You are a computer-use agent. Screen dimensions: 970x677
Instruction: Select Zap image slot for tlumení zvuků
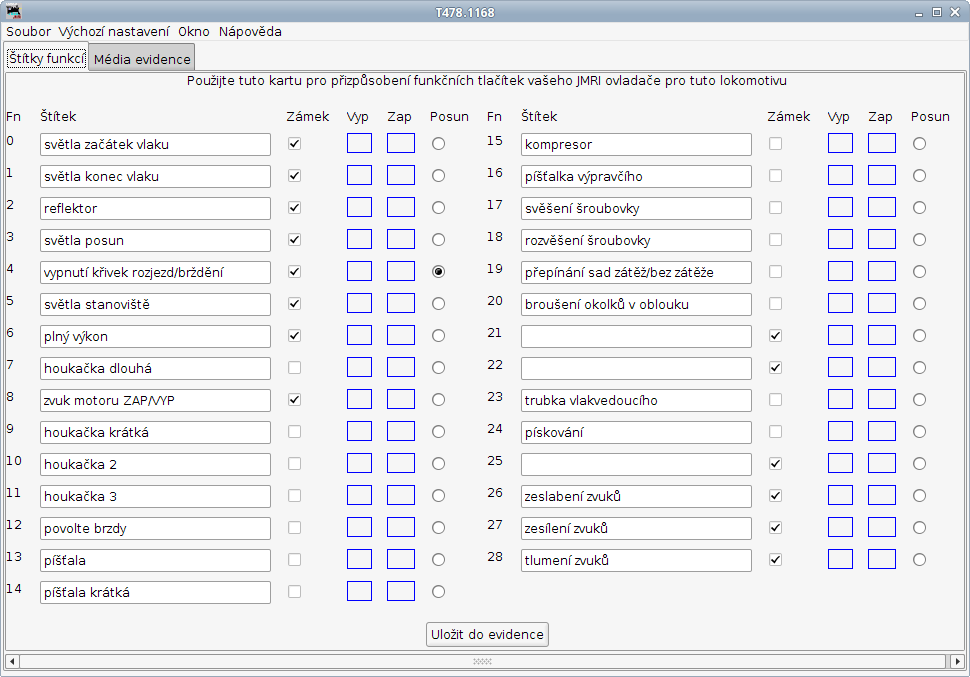(x=882, y=559)
